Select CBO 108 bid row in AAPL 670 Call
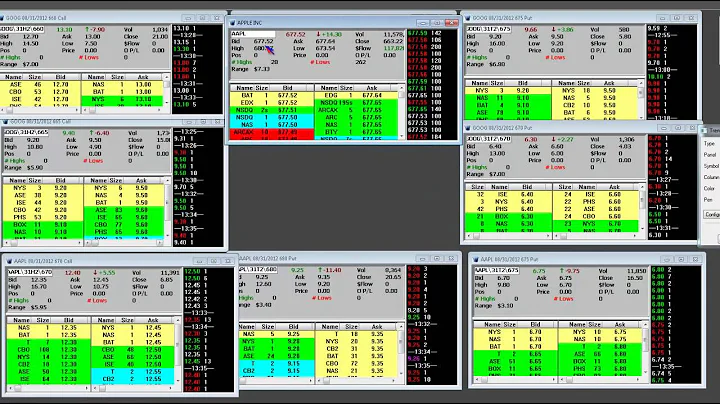 click(x=49, y=349)
